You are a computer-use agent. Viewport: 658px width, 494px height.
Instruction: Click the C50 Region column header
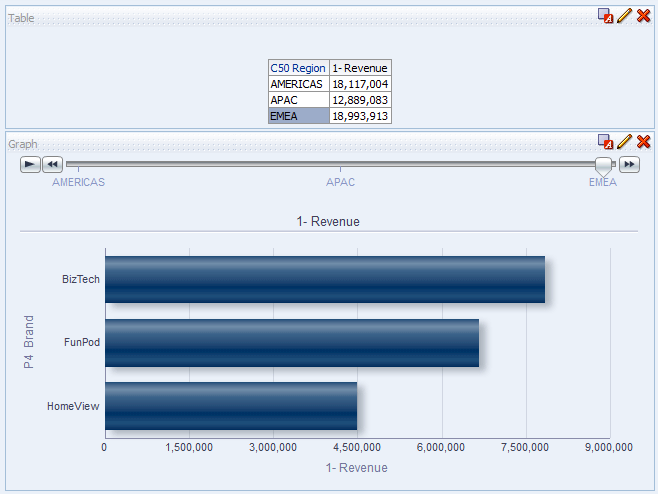coord(297,68)
